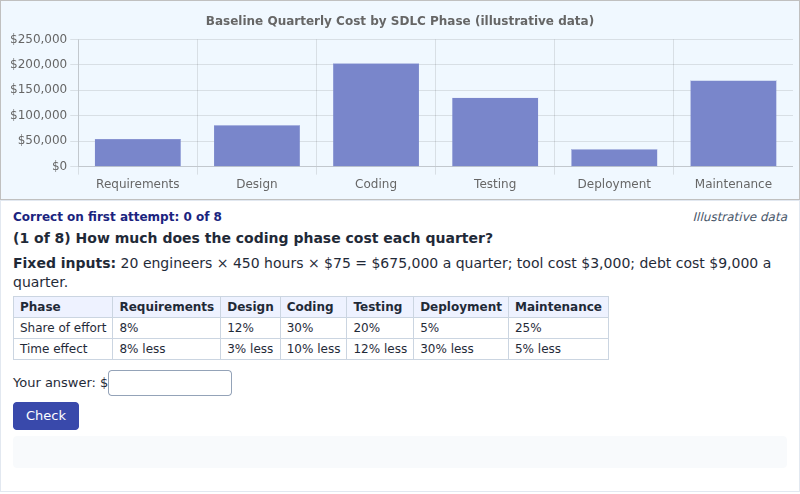
Task: Click the 'Testing' table header
Action: point(378,307)
